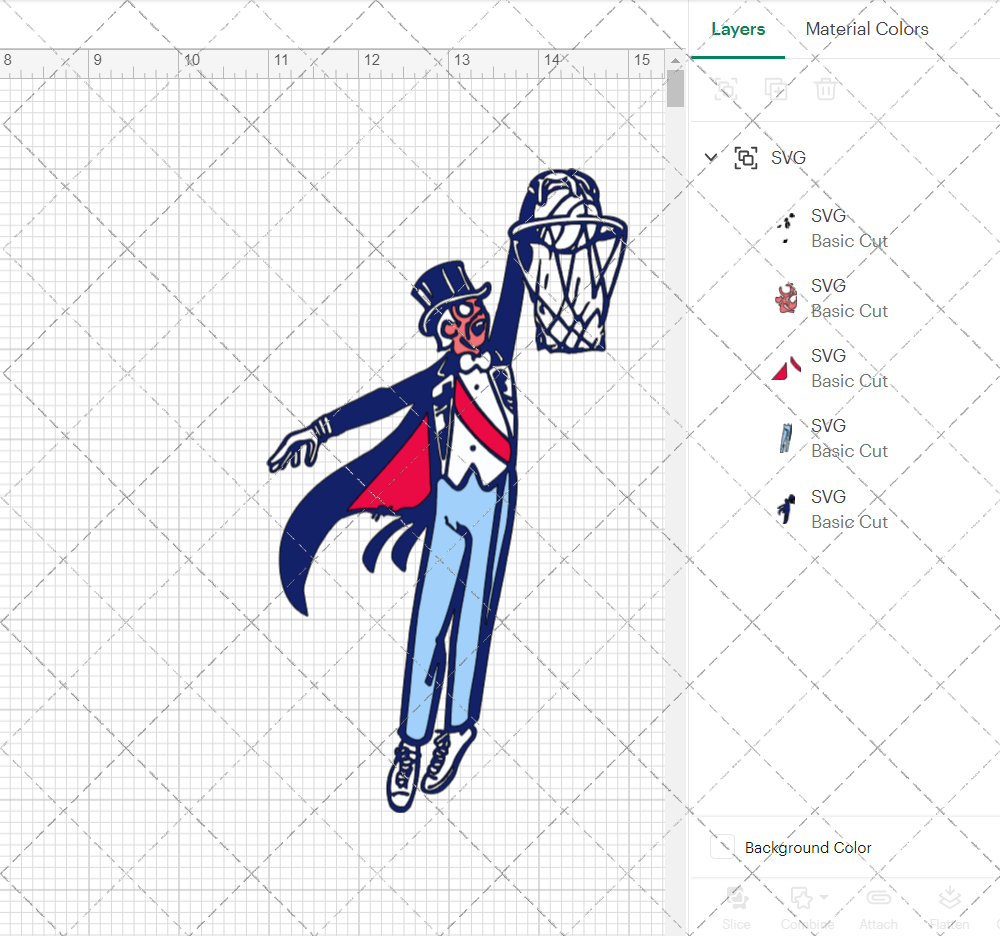This screenshot has height=936, width=1000.
Task: Collapse the SVG group chevron
Action: pos(710,157)
